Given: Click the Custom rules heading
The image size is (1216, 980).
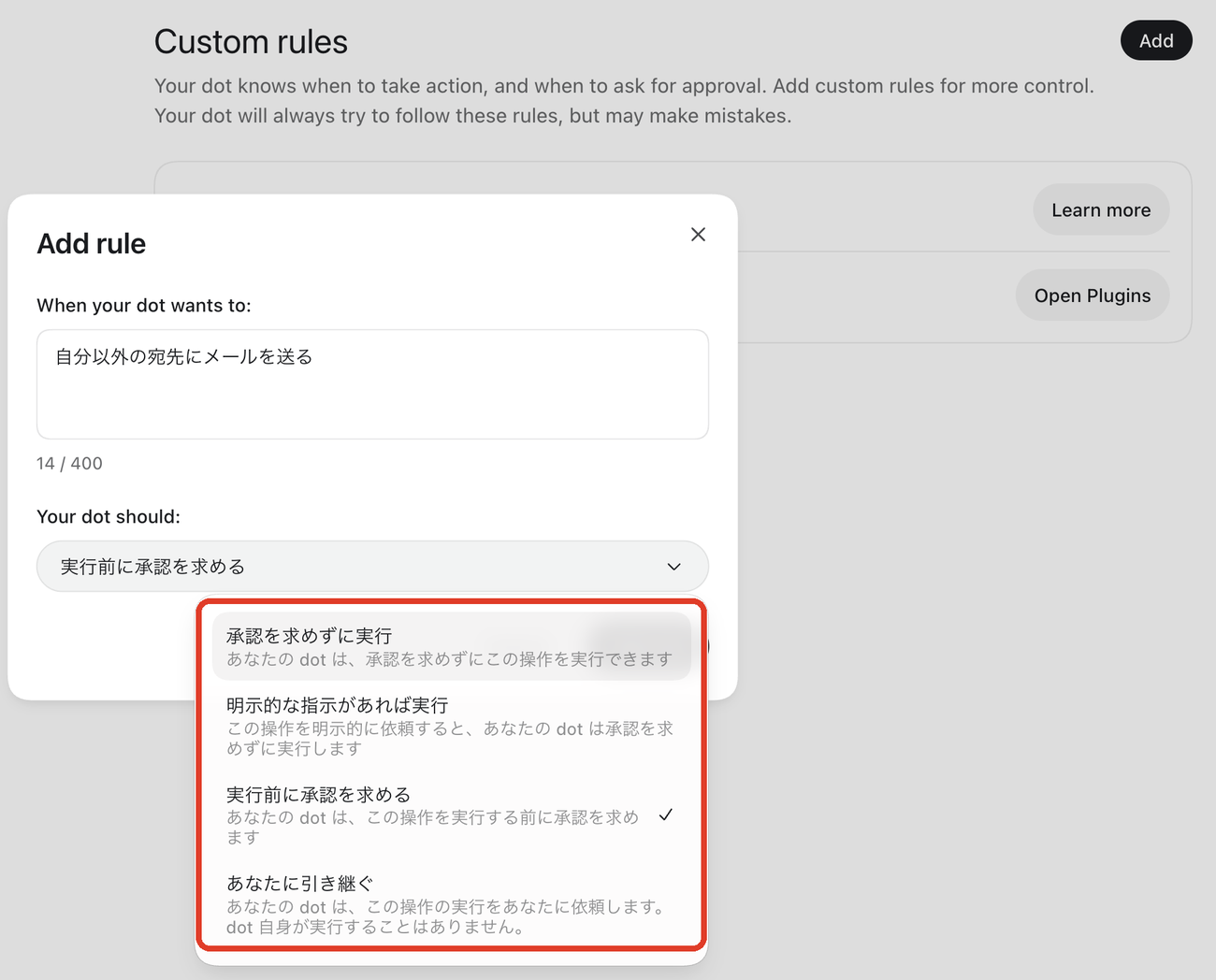Looking at the screenshot, I should 251,42.
